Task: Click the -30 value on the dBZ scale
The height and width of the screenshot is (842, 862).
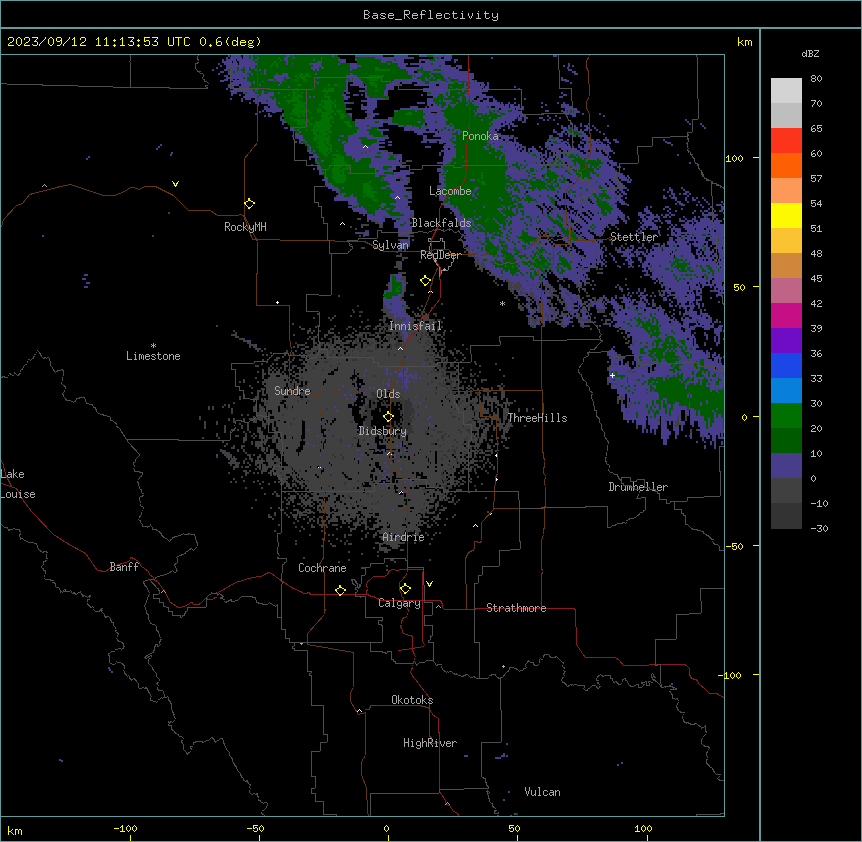Action: pyautogui.click(x=819, y=528)
